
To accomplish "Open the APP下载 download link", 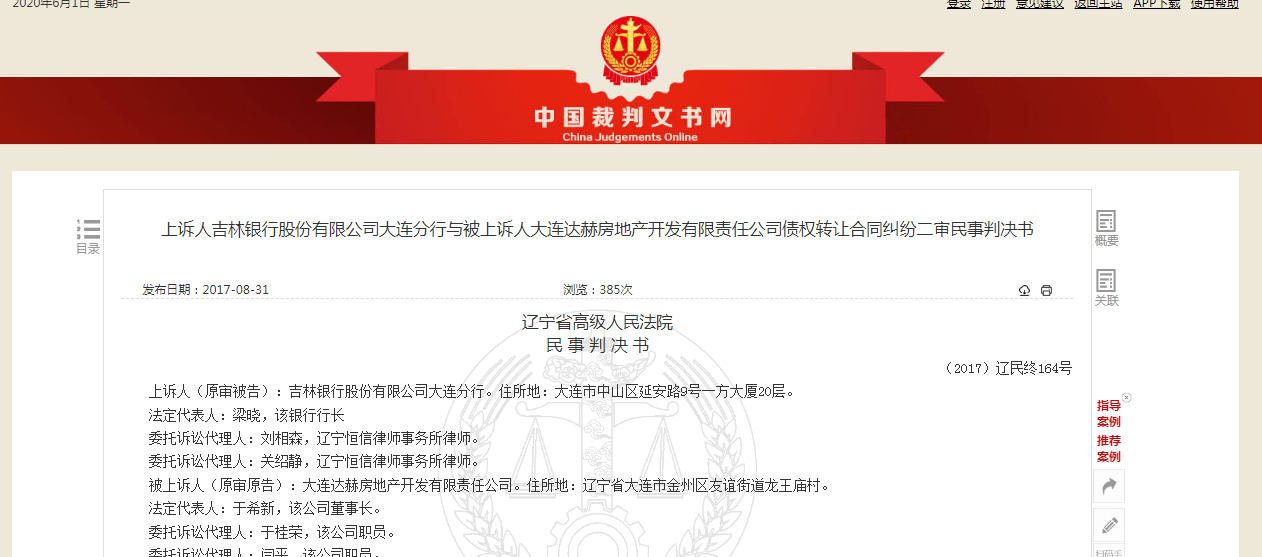I will 1156,4.
